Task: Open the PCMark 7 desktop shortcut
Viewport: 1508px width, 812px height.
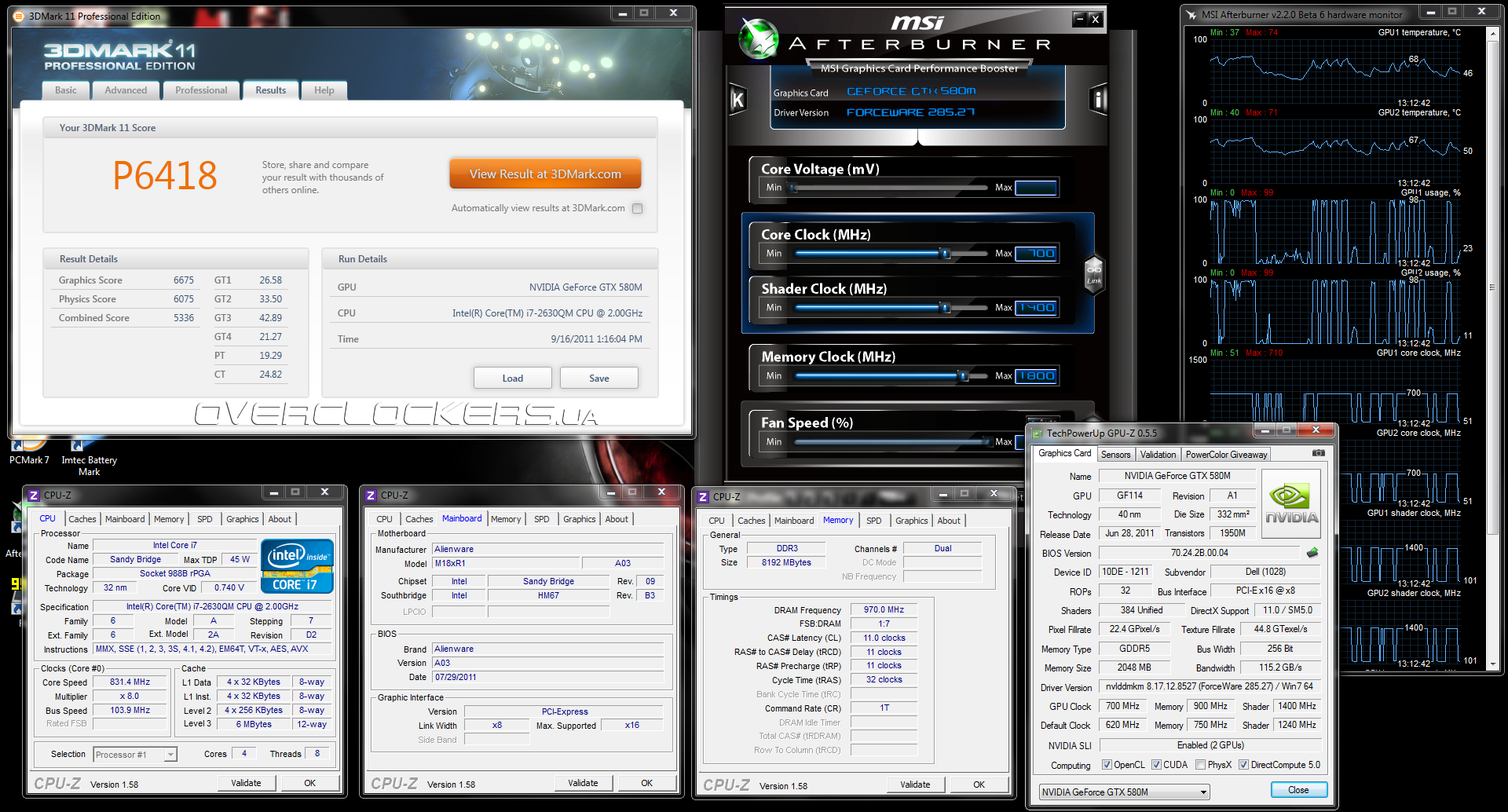Action: coord(29,452)
